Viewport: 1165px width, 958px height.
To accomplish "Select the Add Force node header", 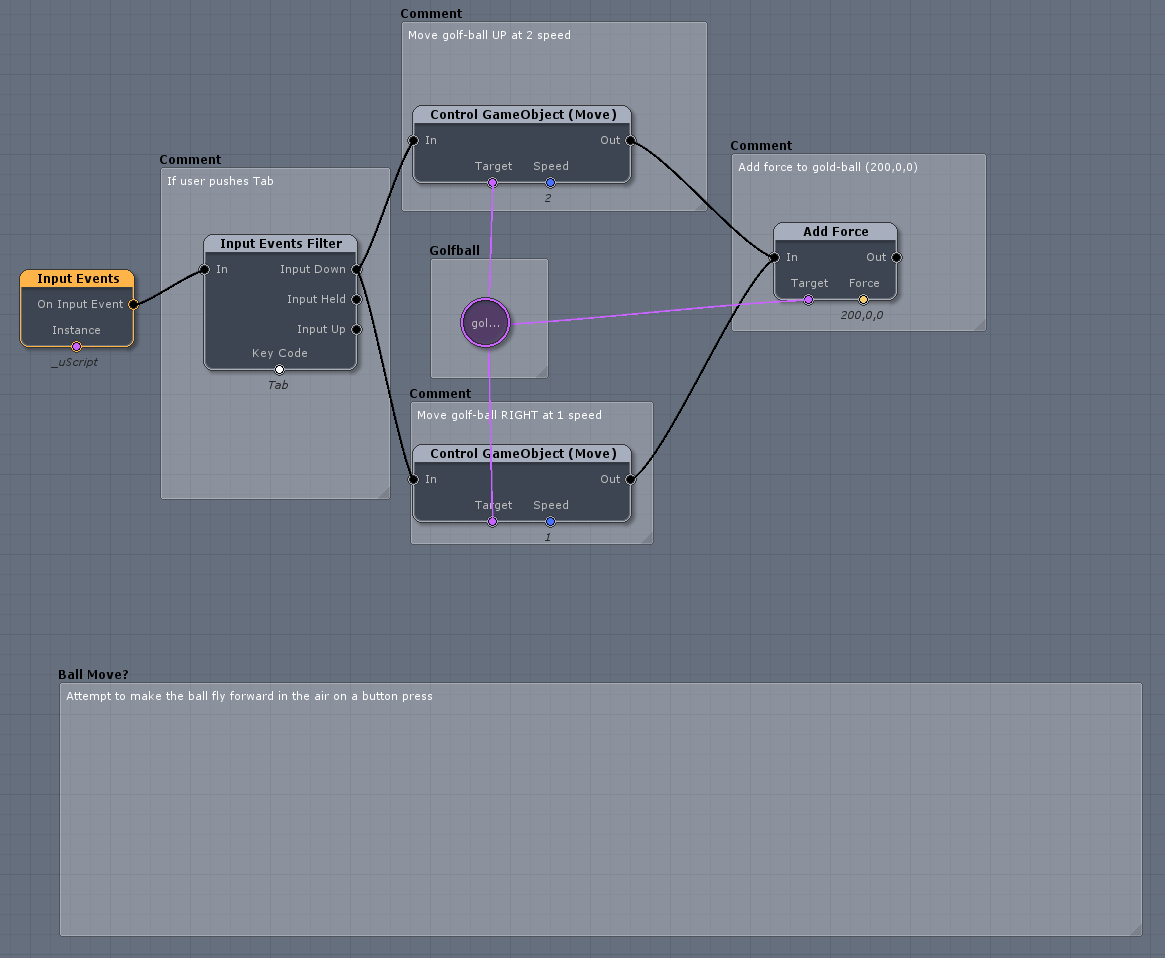I will tap(835, 232).
